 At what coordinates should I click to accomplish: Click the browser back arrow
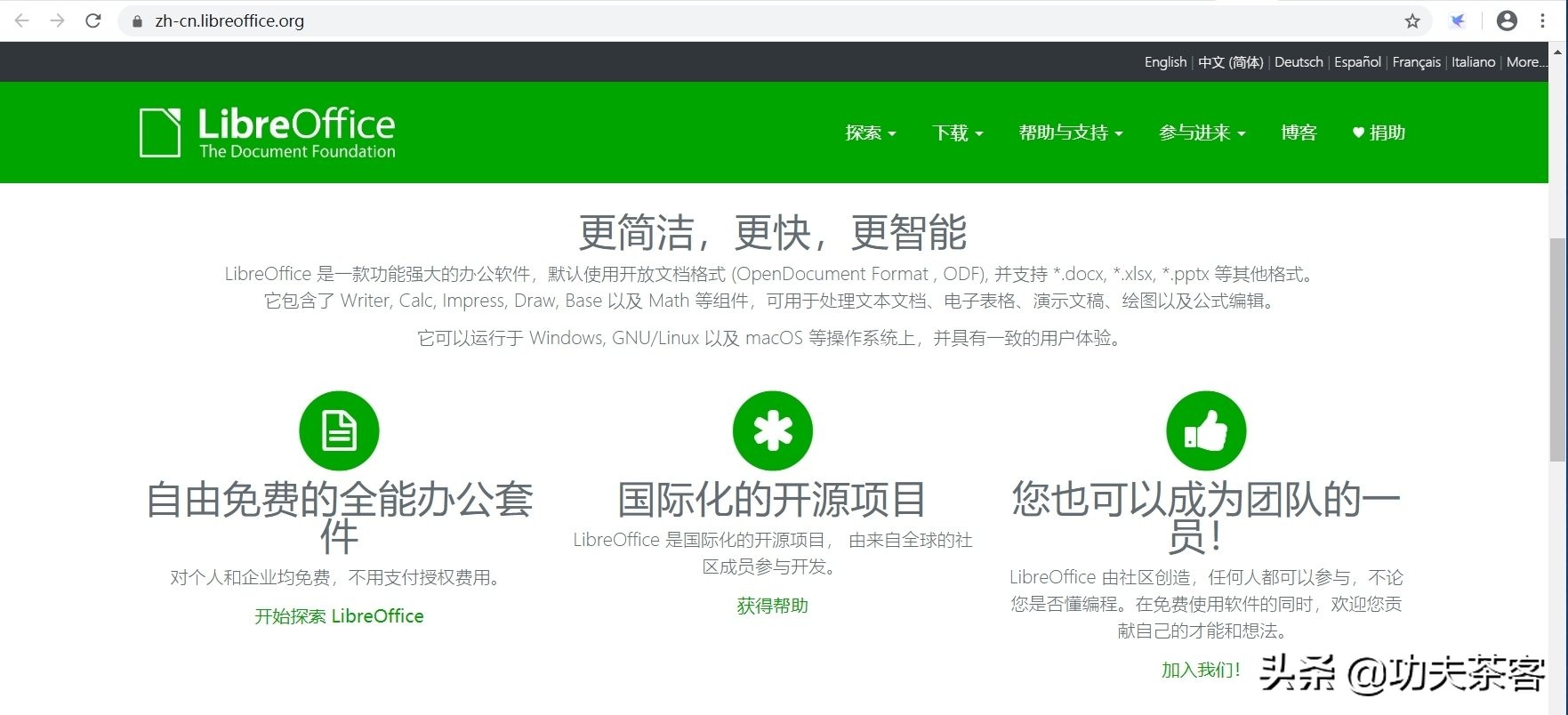point(22,20)
